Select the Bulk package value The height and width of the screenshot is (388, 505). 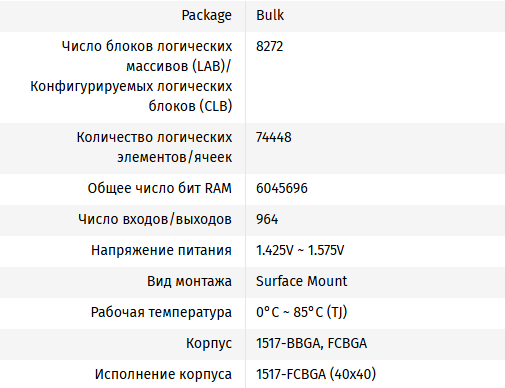270,15
